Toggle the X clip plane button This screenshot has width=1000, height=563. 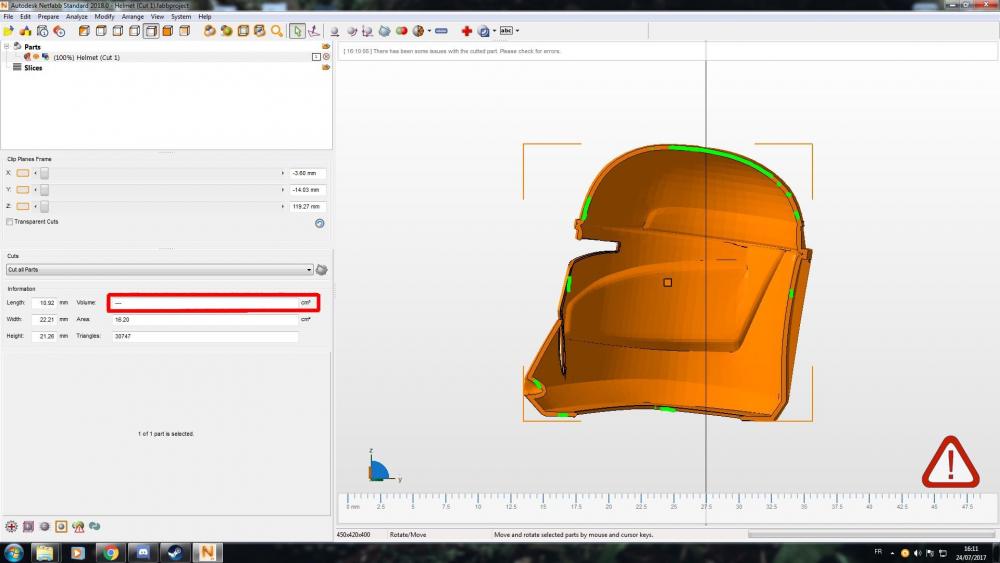click(x=23, y=173)
